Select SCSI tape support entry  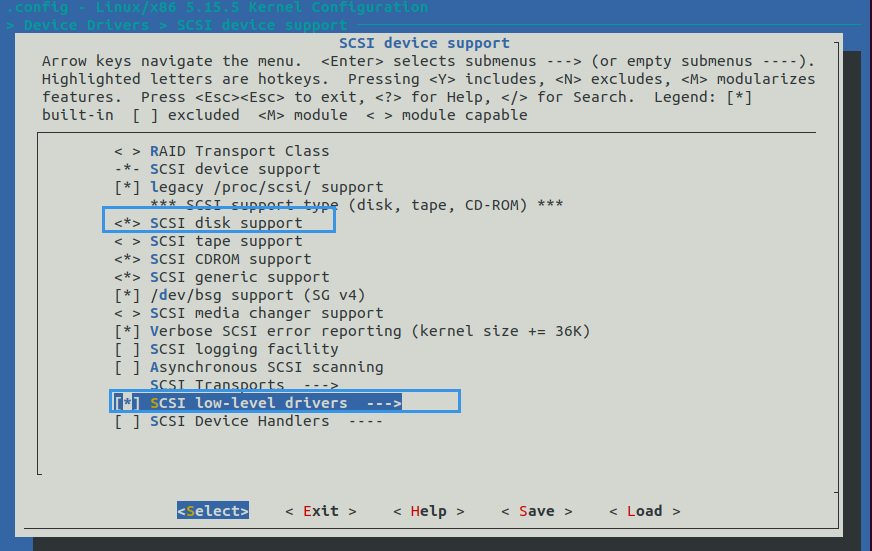[x=226, y=241]
